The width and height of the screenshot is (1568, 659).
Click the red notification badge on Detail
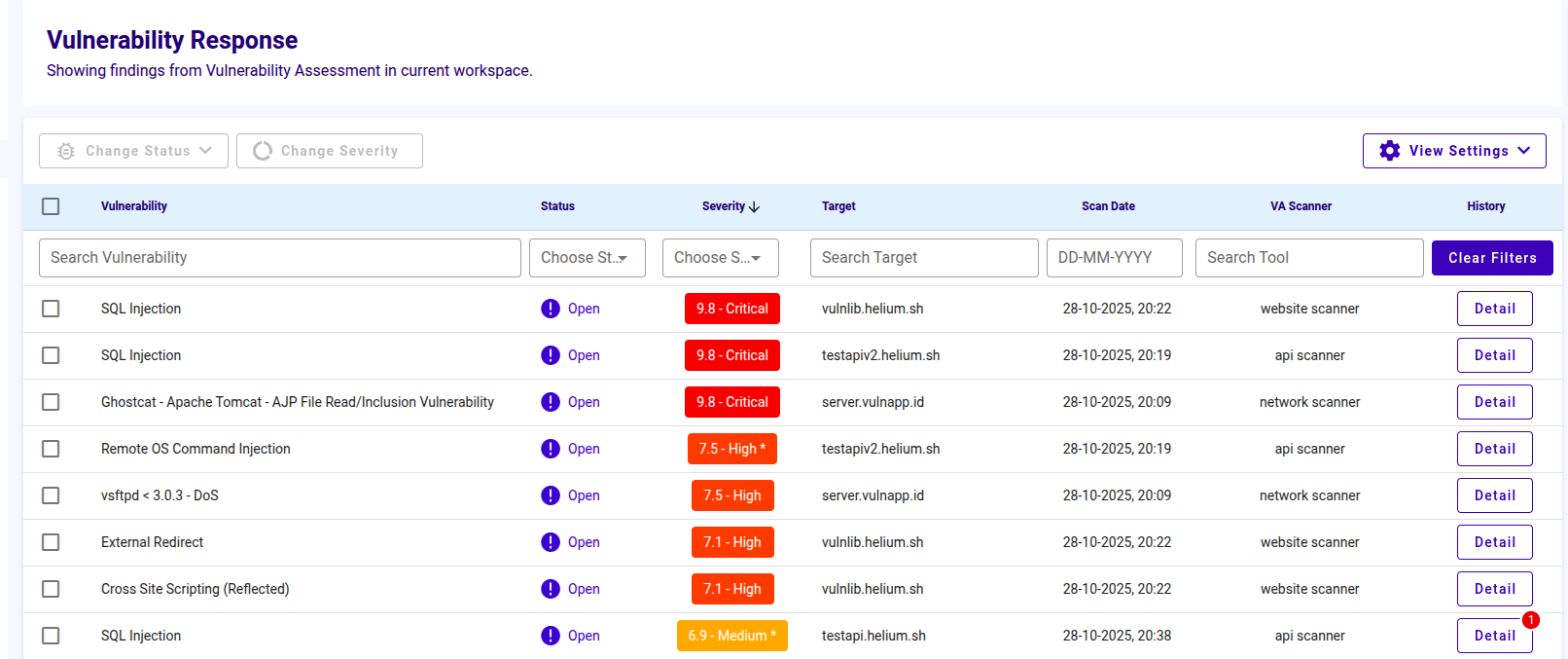[x=1530, y=620]
